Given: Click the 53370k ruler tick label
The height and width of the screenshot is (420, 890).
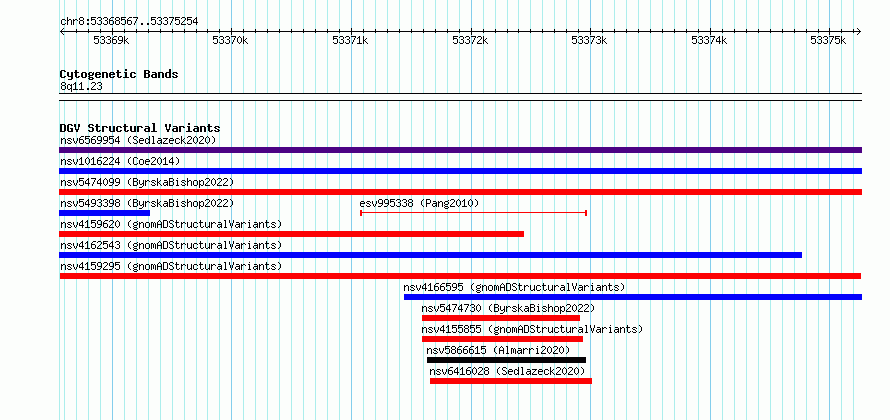Looking at the screenshot, I should (x=230, y=41).
